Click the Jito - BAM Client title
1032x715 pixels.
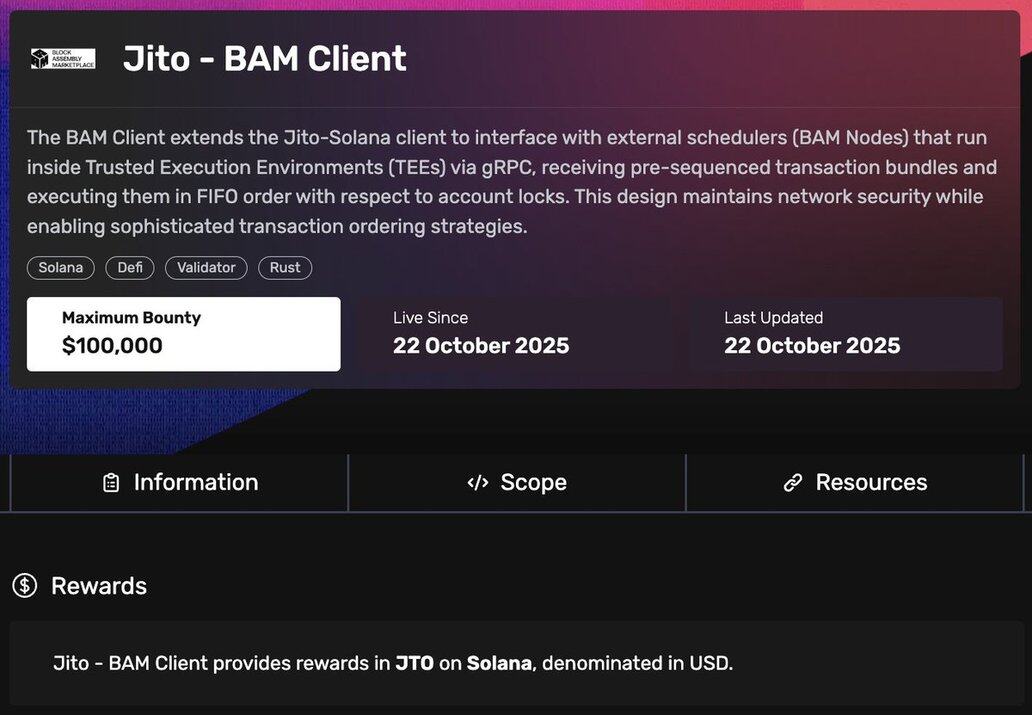click(x=265, y=59)
